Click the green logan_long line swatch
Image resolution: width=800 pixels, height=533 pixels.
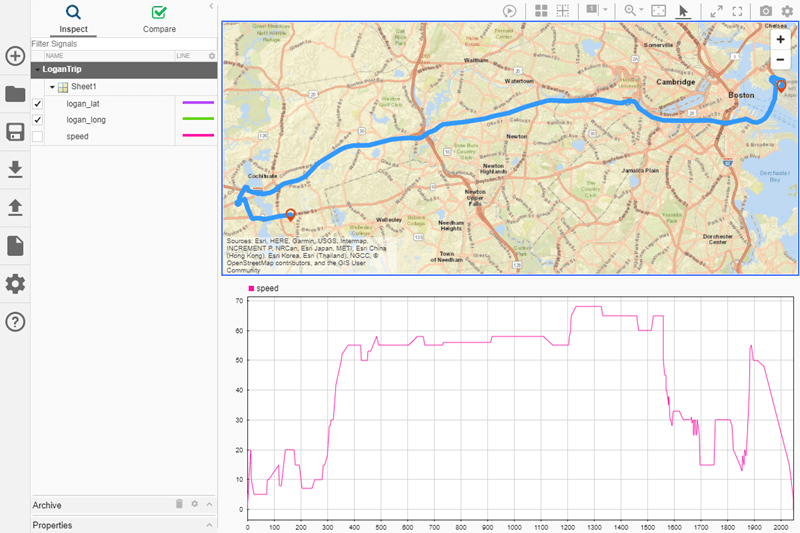[x=198, y=118]
